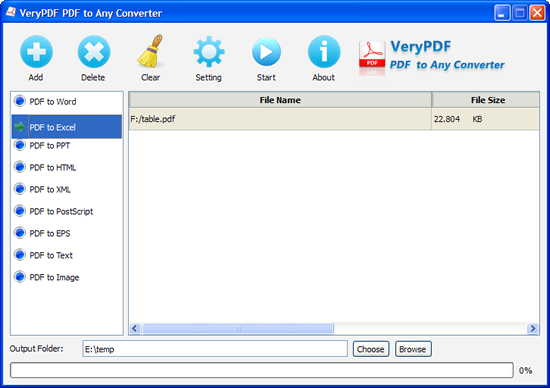Screen dimensions: 550x388
Task: Minimize the converter window
Action: (x=502, y=13)
